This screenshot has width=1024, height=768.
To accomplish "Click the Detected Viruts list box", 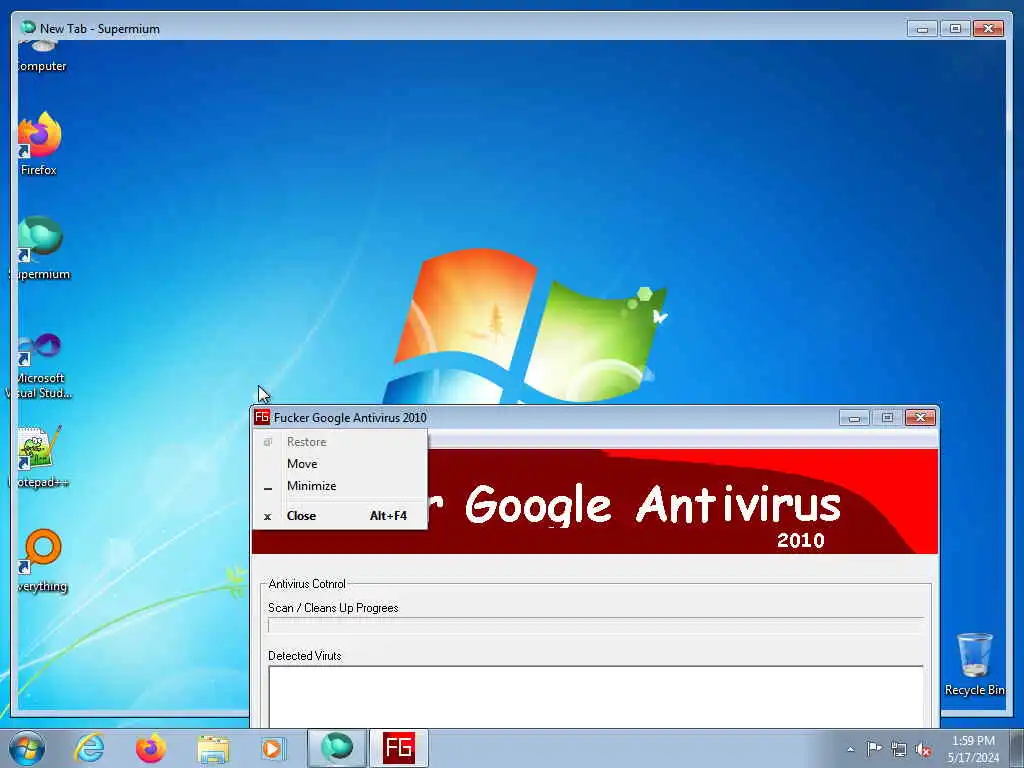I will 596,697.
